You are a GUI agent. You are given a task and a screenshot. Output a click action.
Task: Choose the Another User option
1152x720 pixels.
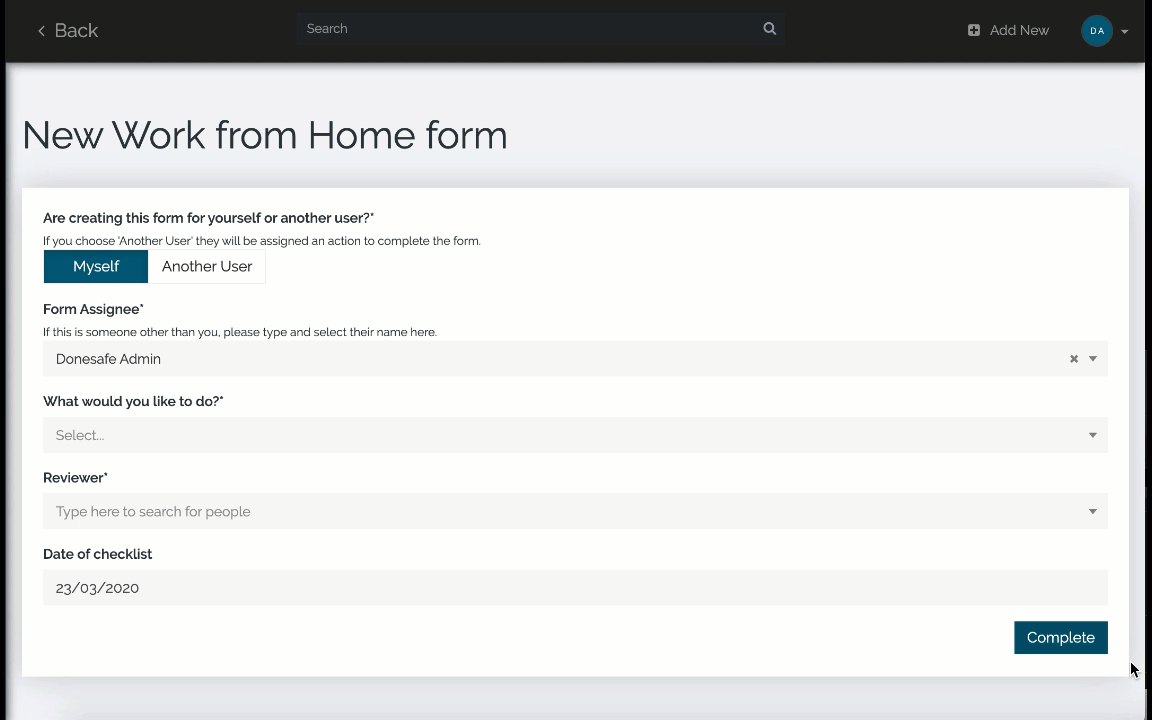tap(207, 267)
